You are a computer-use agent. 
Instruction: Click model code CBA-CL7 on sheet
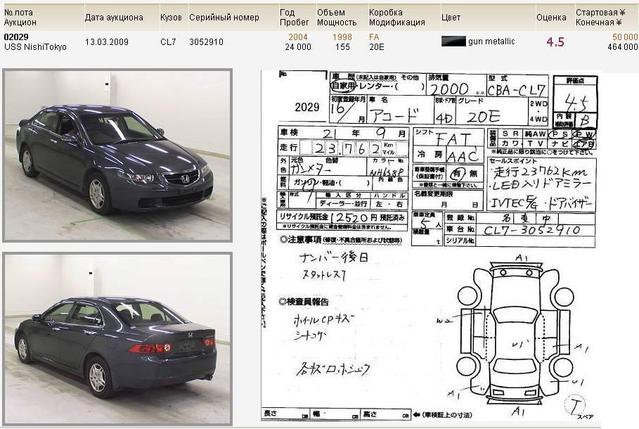point(516,90)
